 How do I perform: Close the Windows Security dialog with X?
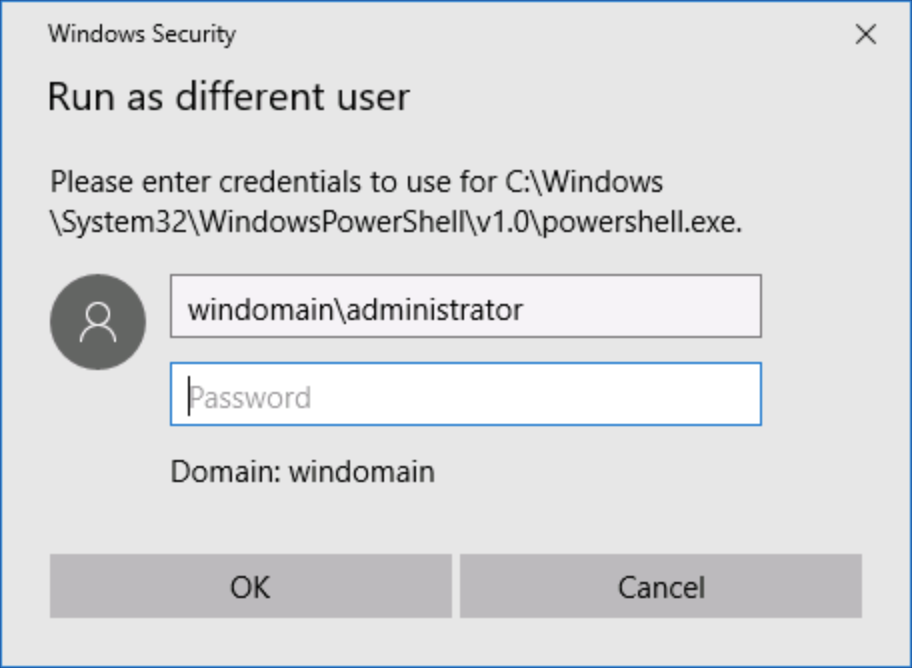[x=865, y=34]
